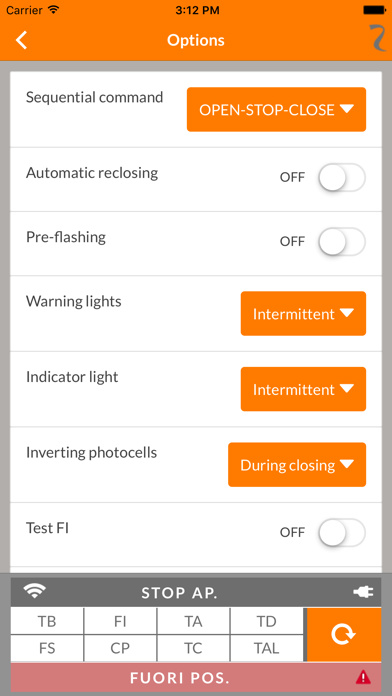Select the FI status cell
The height and width of the screenshot is (696, 392).
click(x=120, y=621)
